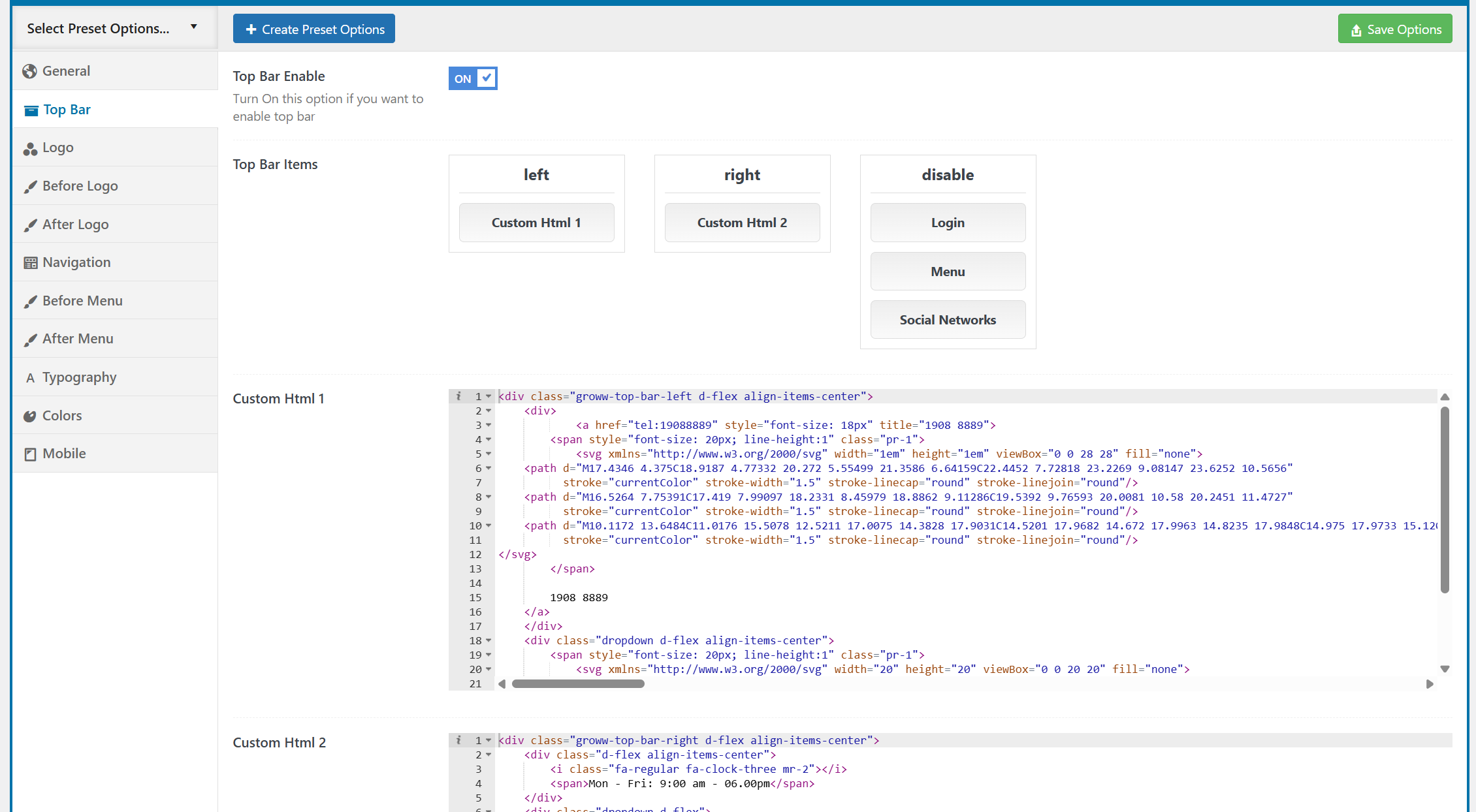Image resolution: width=1476 pixels, height=812 pixels.
Task: Click the Save Options button
Action: click(1395, 29)
